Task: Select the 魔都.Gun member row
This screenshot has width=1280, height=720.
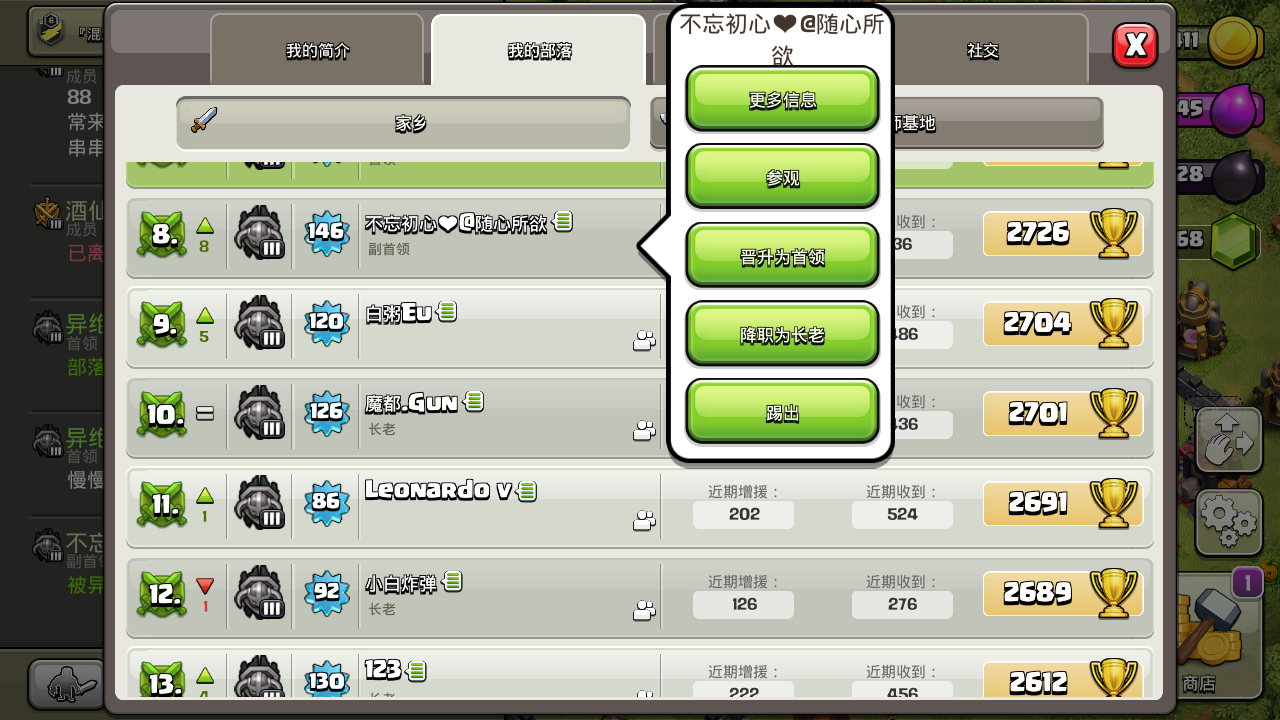Action: pyautogui.click(x=640, y=413)
